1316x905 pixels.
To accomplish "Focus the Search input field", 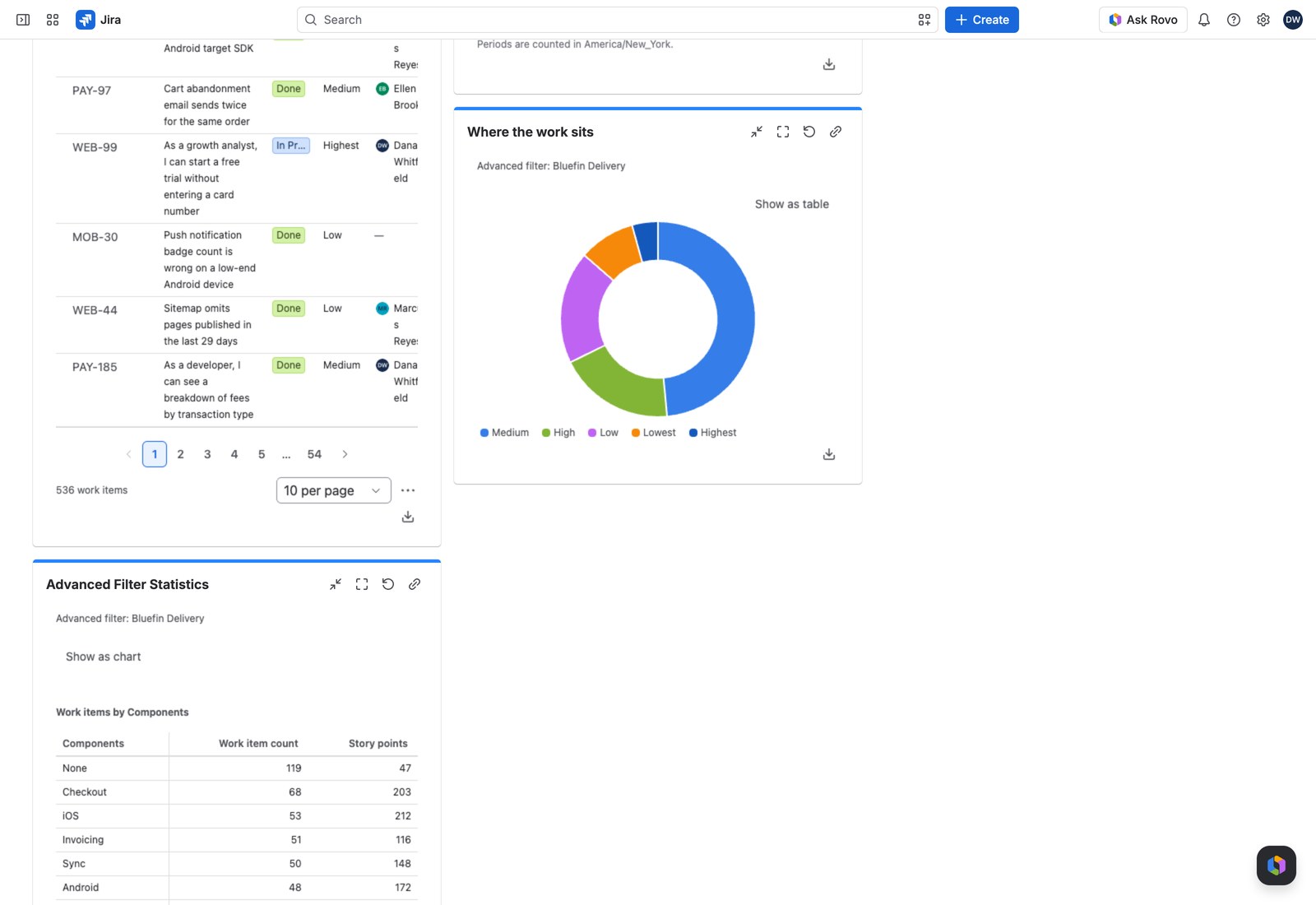I will tap(617, 20).
